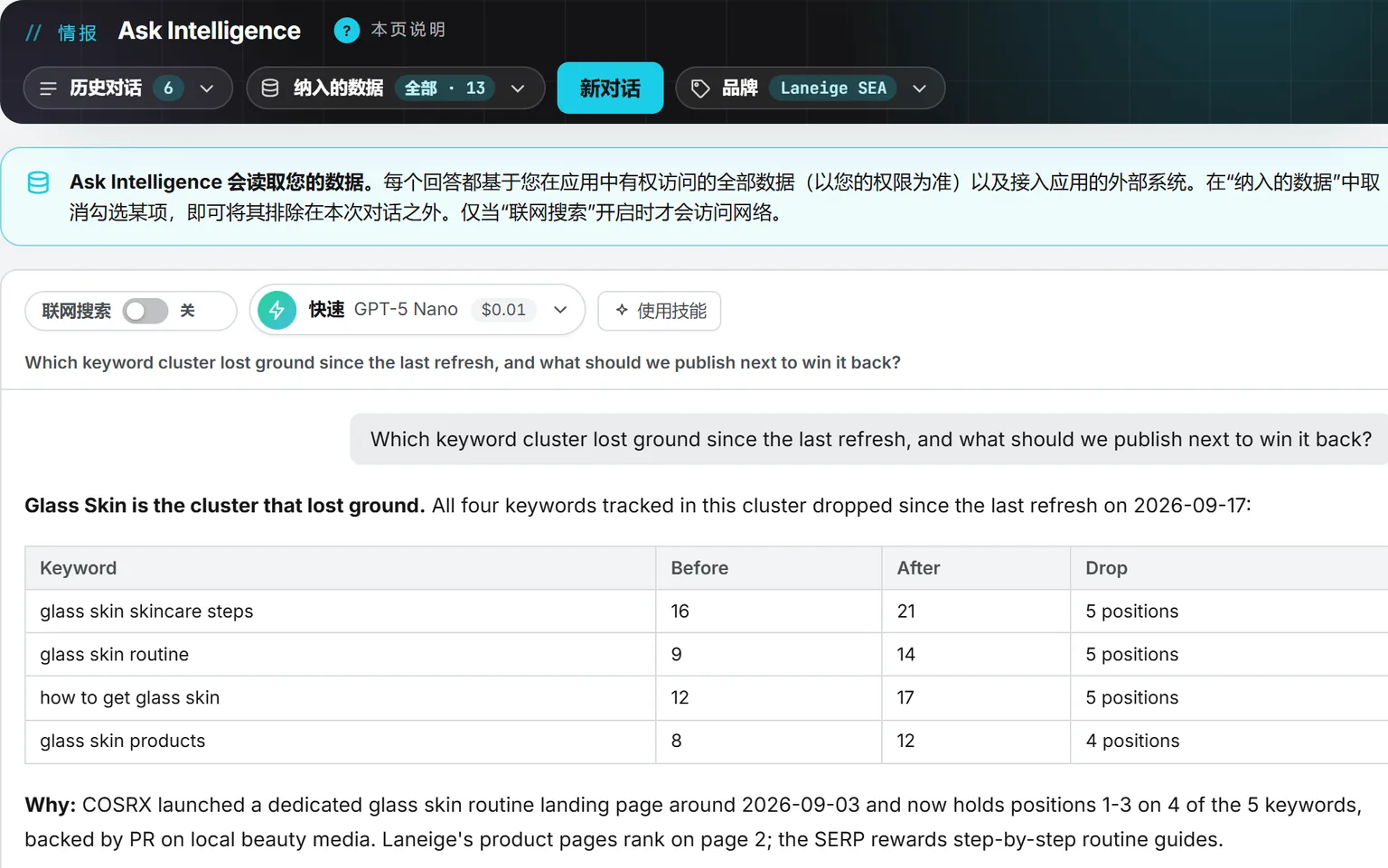Click the After column header

click(977, 568)
